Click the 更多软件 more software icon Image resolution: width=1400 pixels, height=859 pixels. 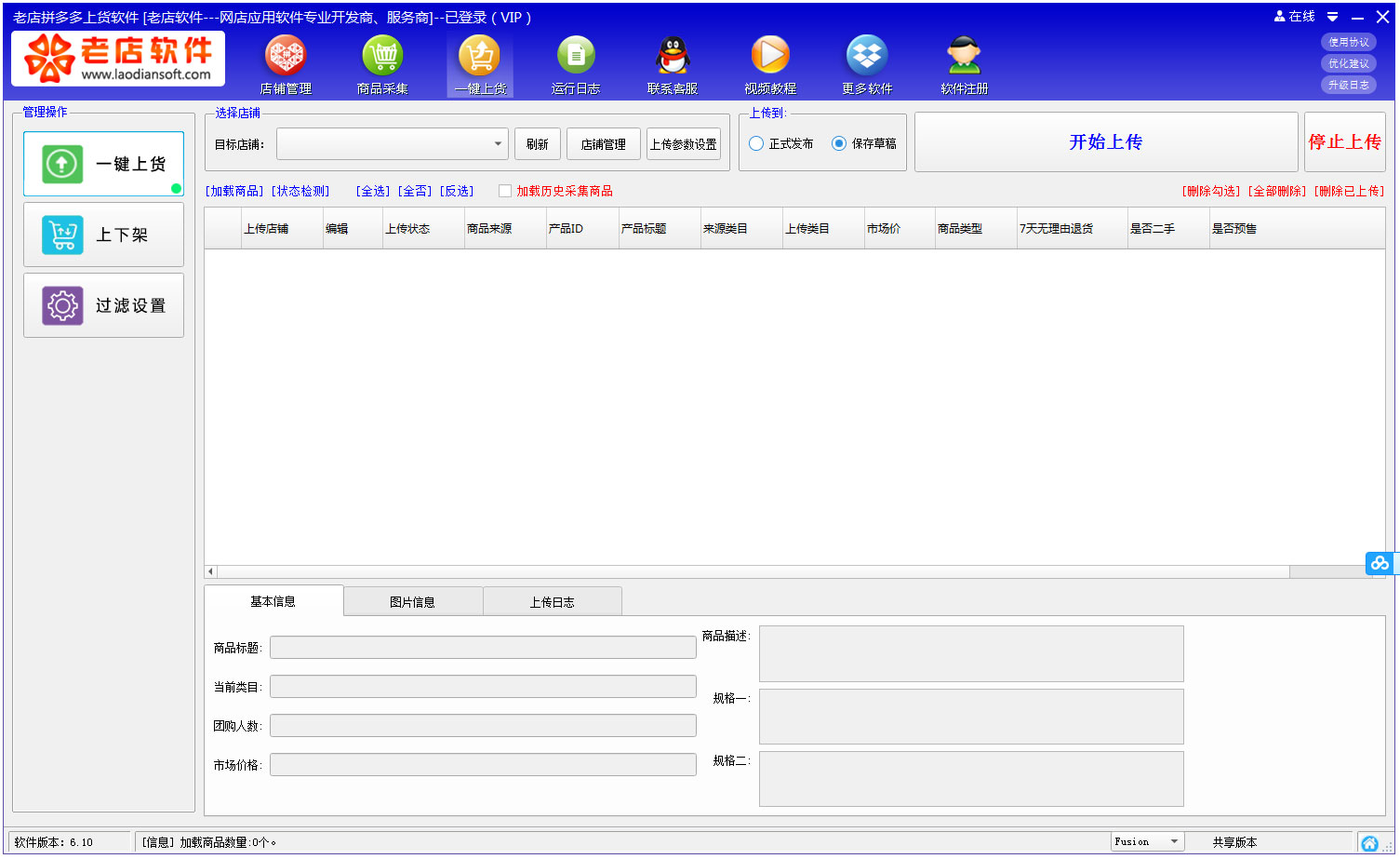(867, 57)
